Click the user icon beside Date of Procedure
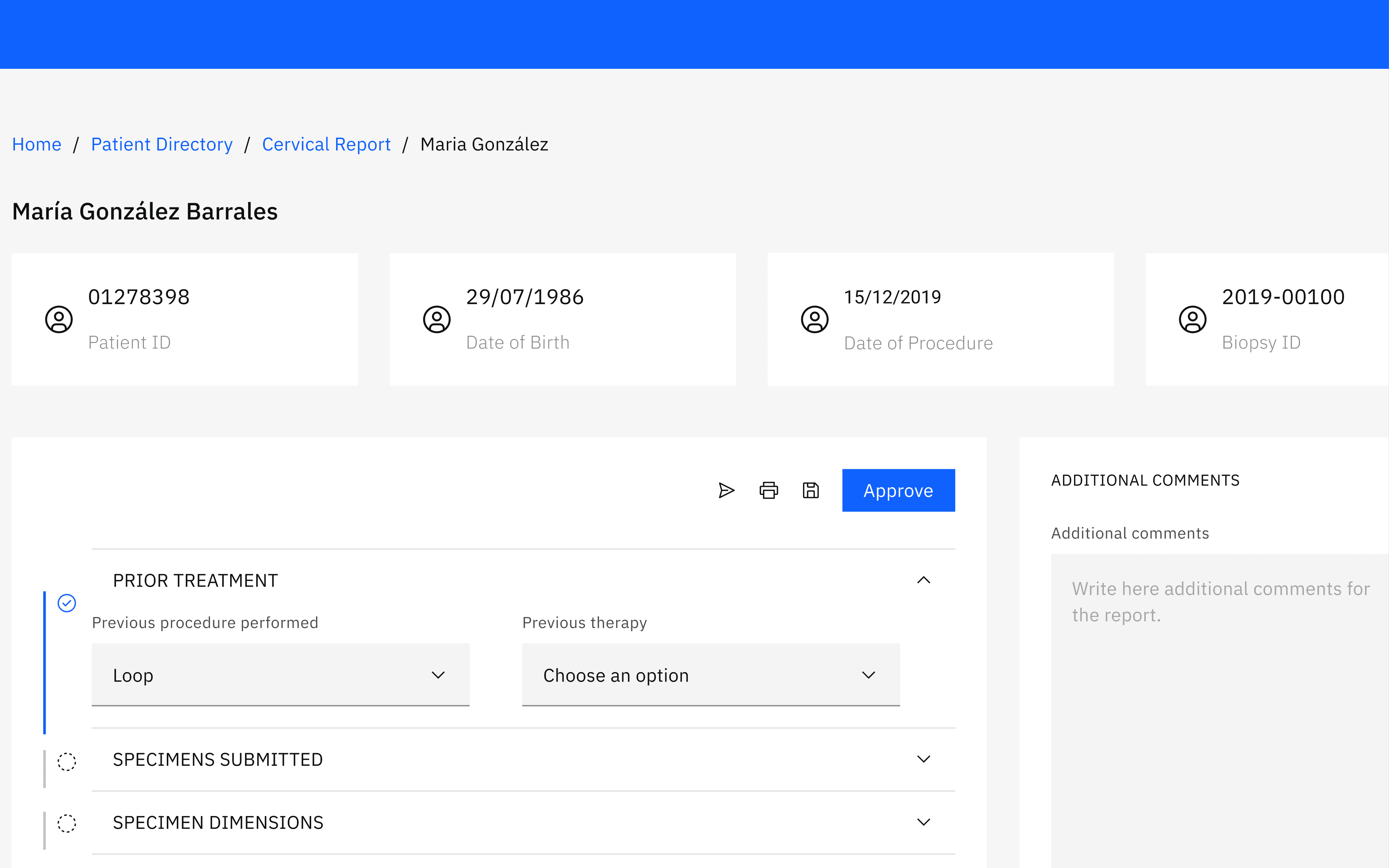The image size is (1389, 868). (x=814, y=319)
